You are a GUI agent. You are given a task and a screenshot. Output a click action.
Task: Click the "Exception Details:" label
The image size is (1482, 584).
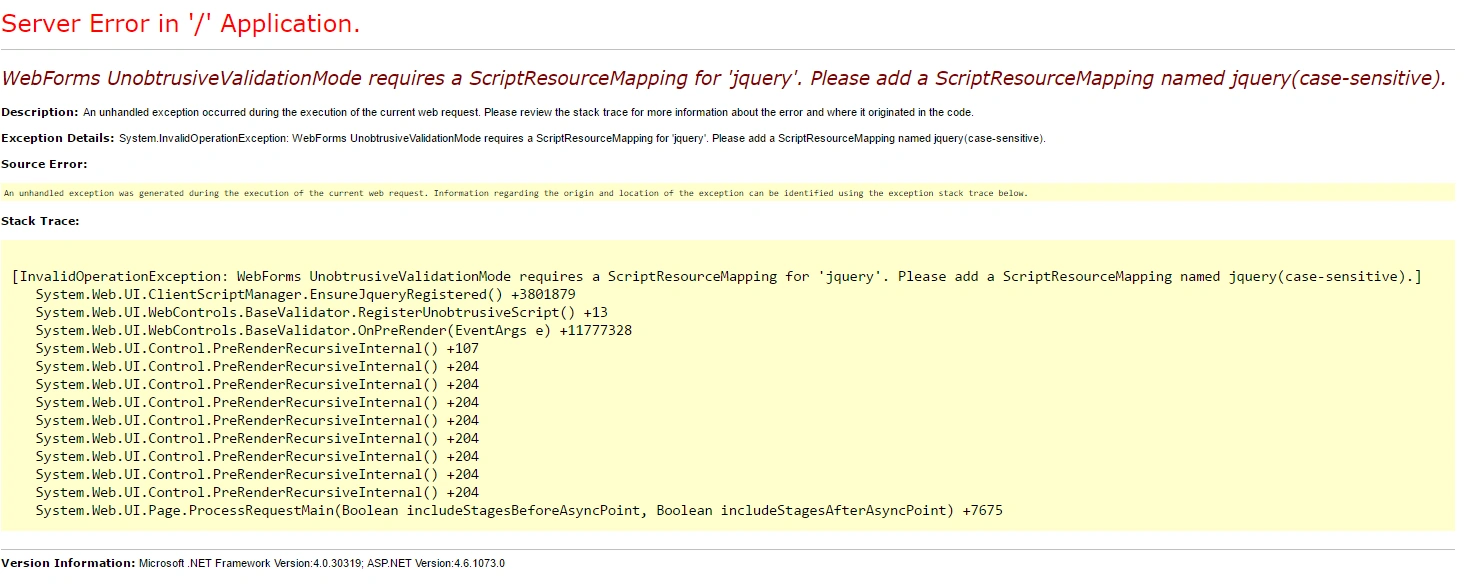coord(58,138)
